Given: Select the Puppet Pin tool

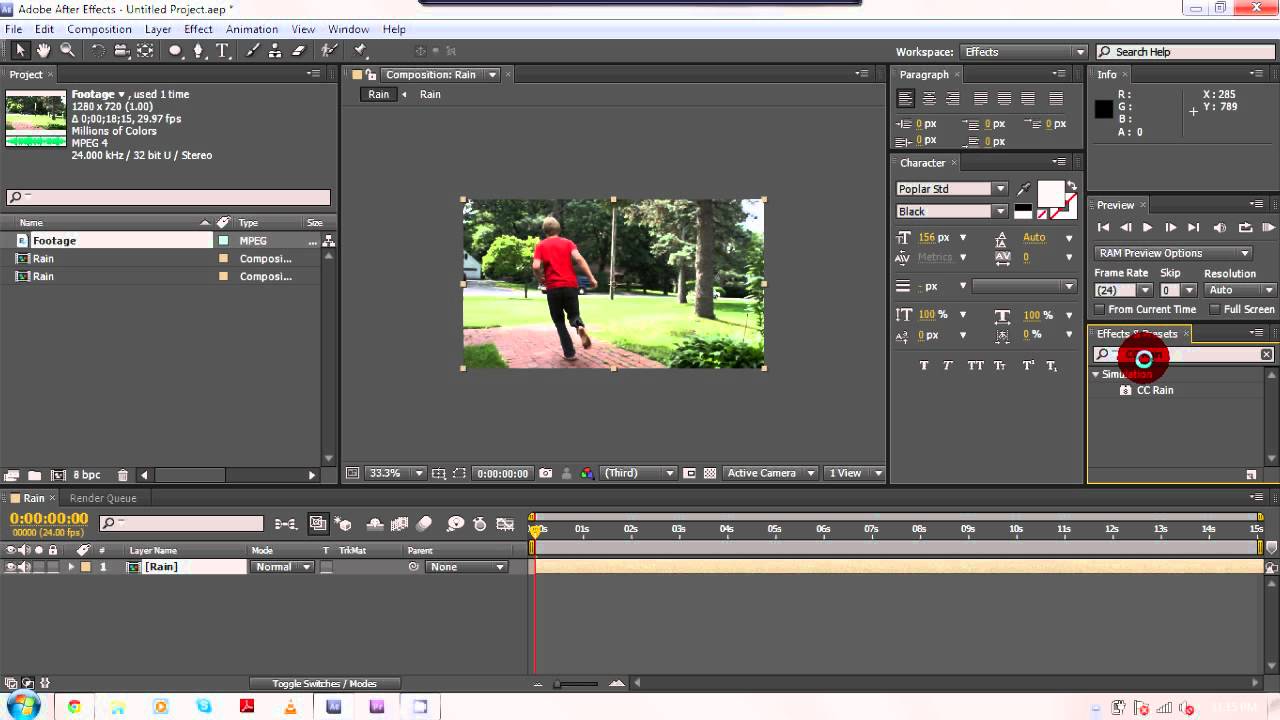Looking at the screenshot, I should [361, 50].
